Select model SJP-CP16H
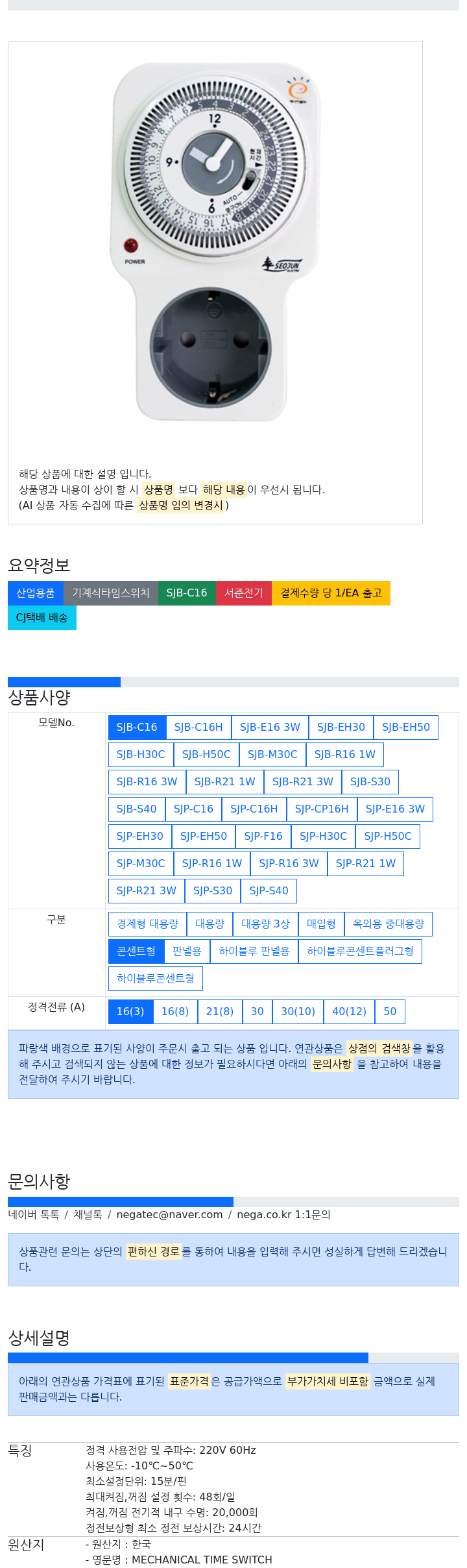 point(322,809)
